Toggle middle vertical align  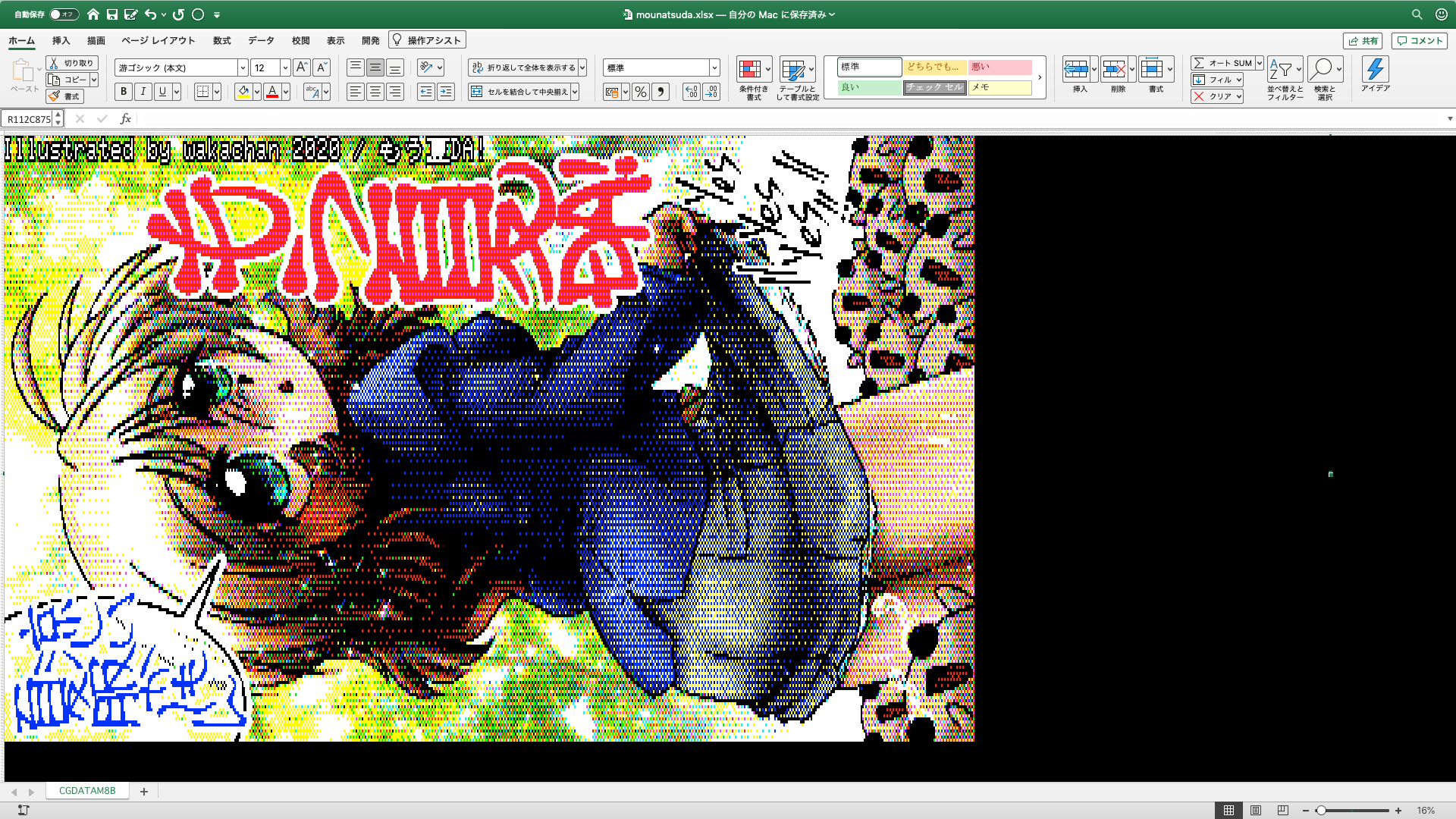coord(375,67)
